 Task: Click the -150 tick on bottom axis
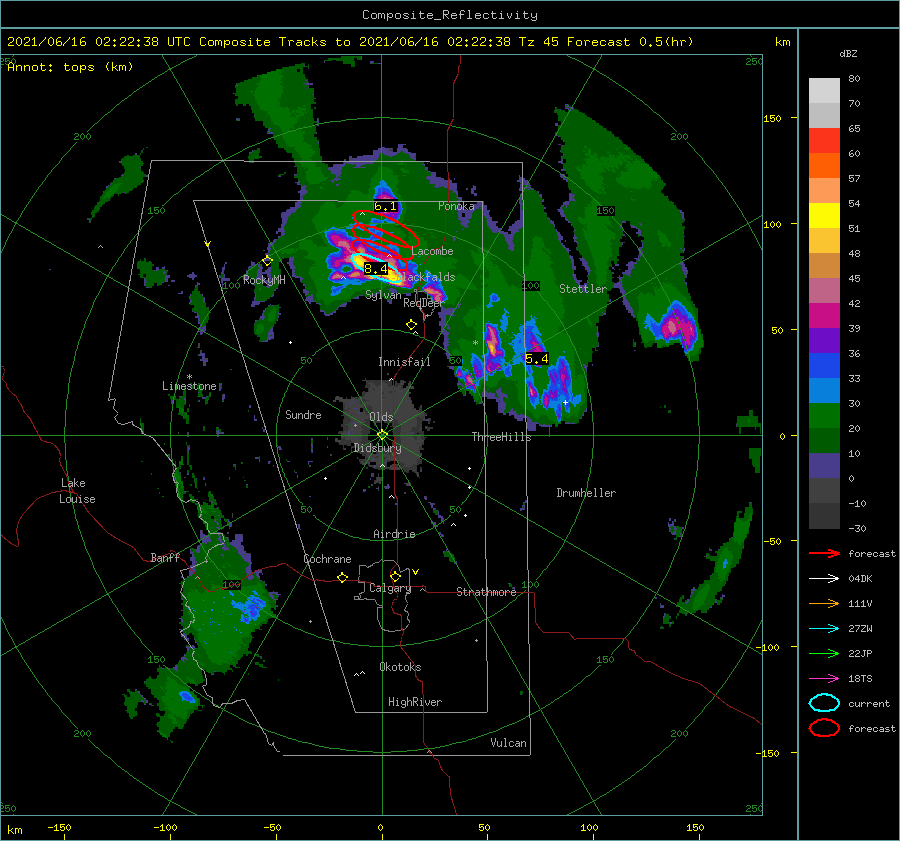59,827
